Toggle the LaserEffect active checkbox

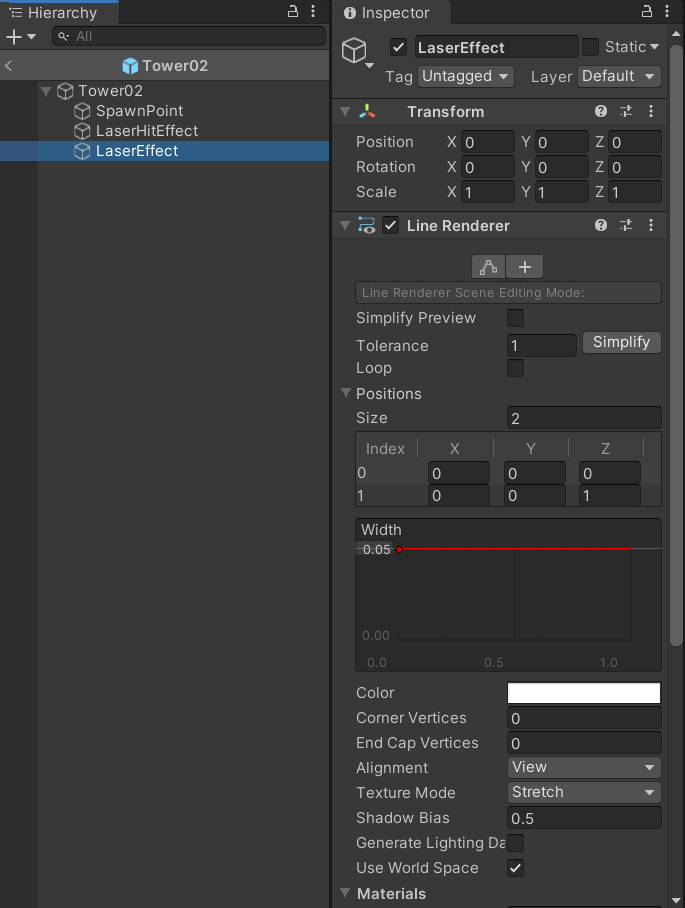(x=399, y=47)
